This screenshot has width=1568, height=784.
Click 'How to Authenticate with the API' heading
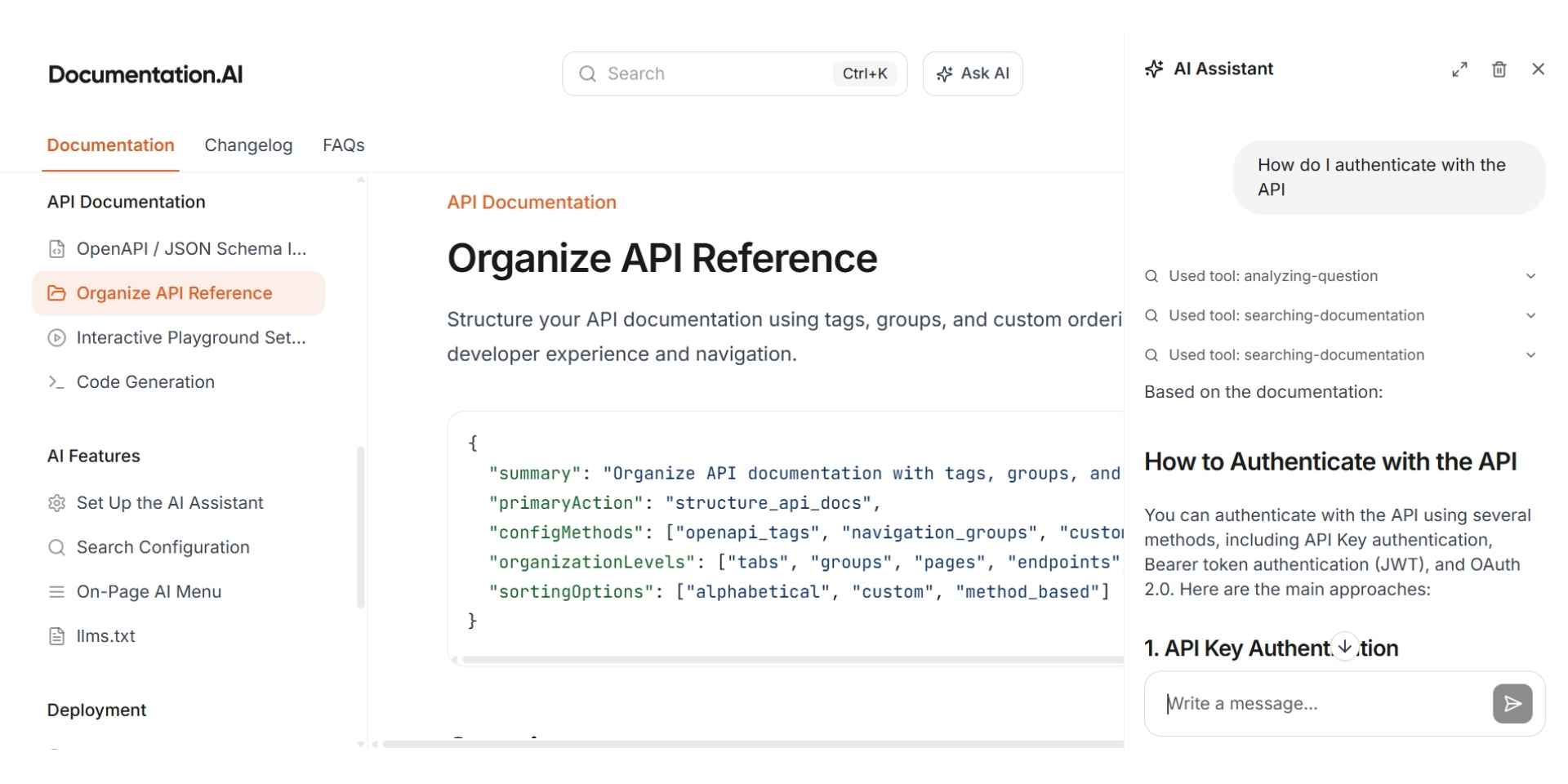coord(1330,461)
